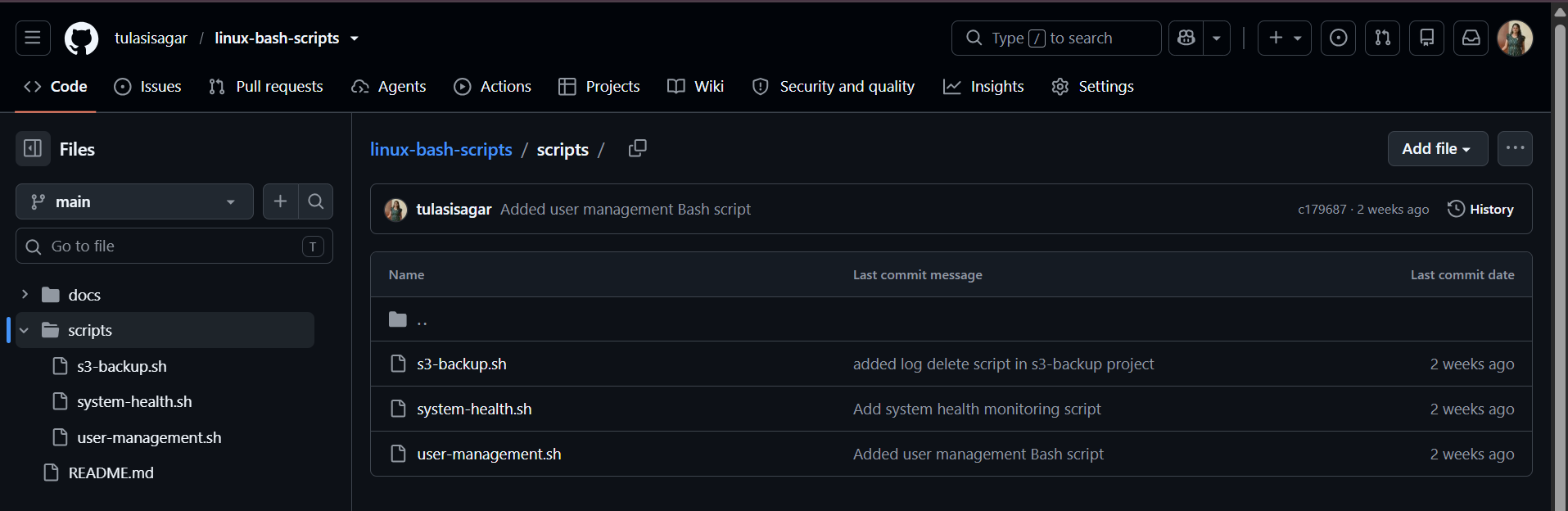Open s3-backup.sh in file list
This screenshot has height=511, width=1568.
coord(462,364)
